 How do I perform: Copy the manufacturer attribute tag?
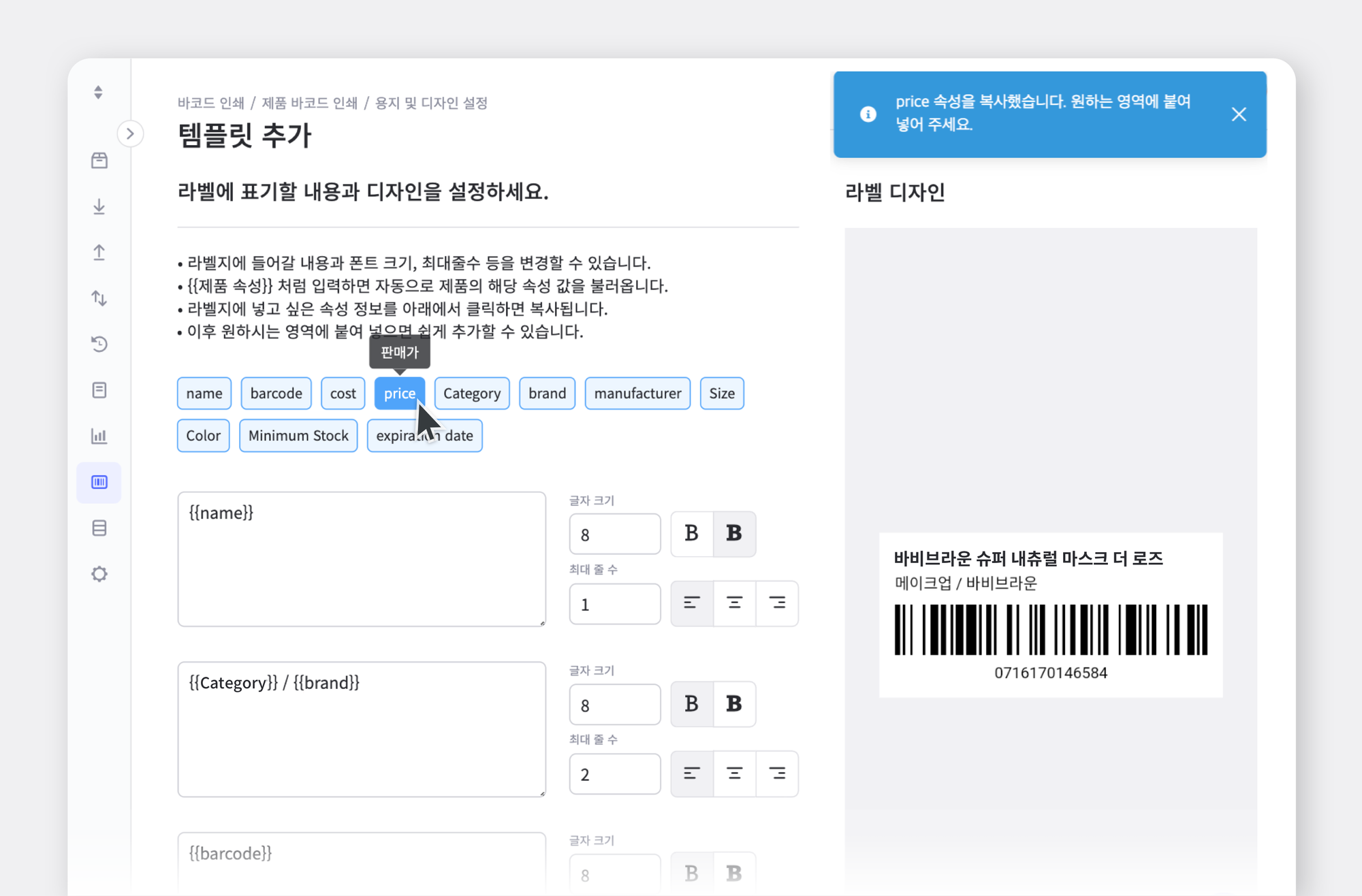click(637, 393)
